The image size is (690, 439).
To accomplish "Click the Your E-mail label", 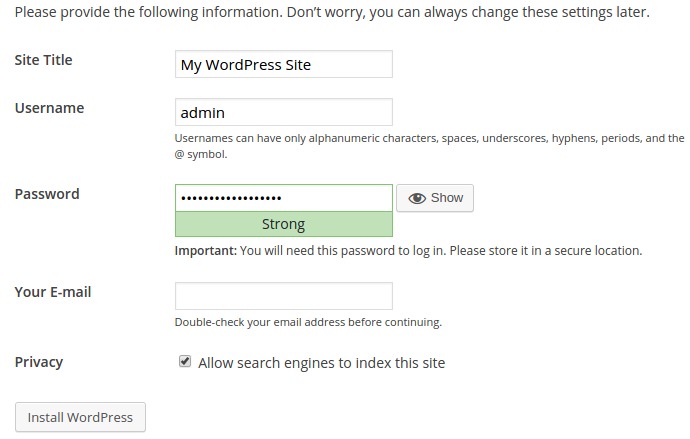I will (53, 292).
